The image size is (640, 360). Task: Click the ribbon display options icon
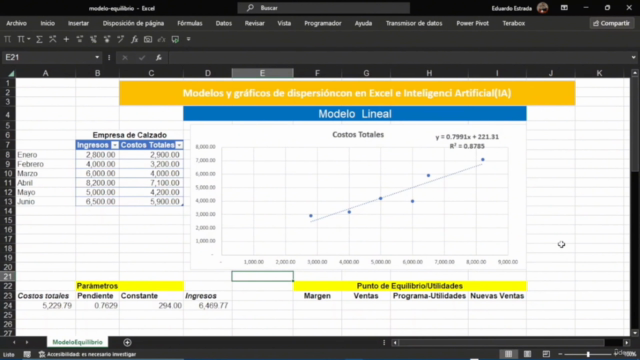[564, 8]
